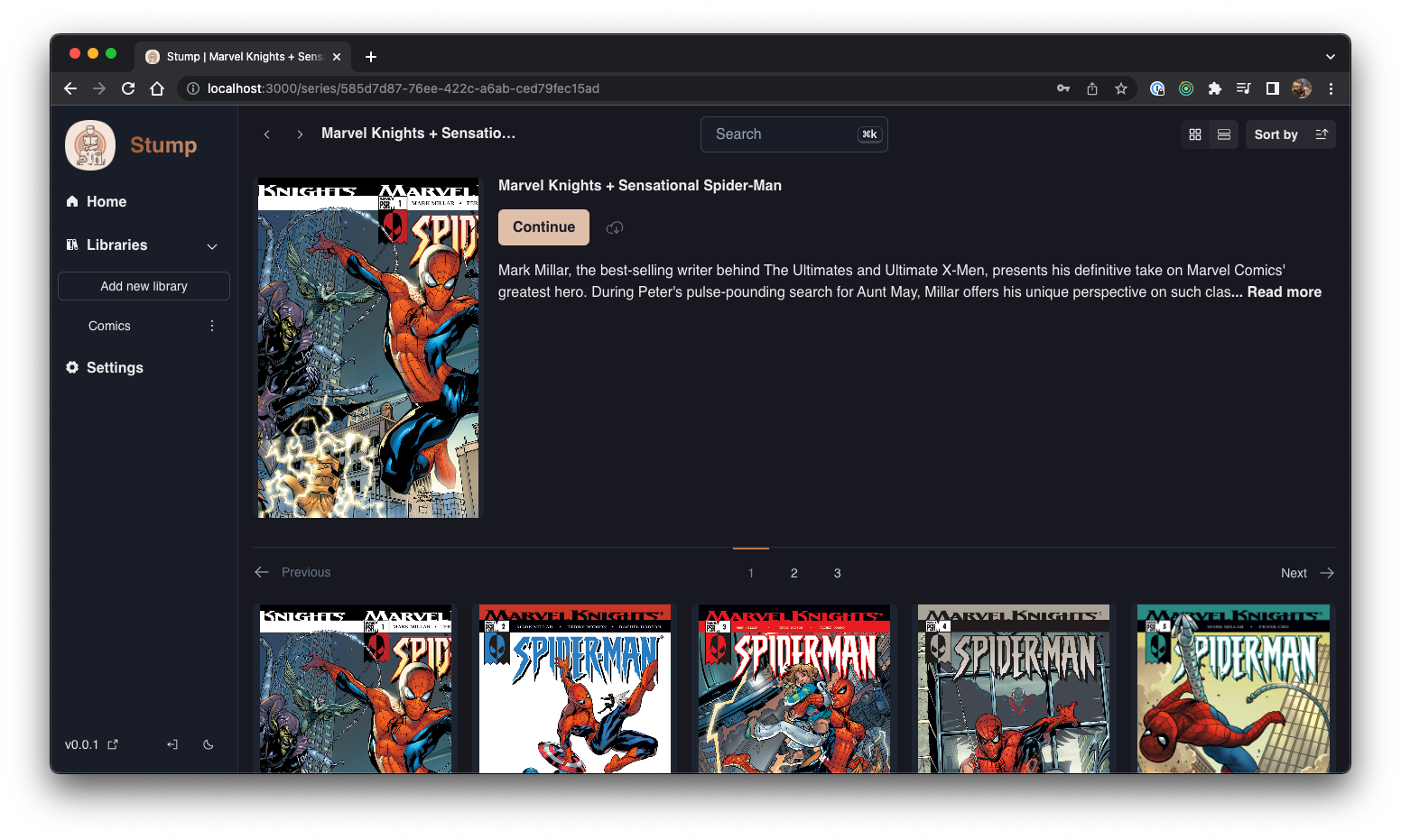Go to Home in the sidebar

pyautogui.click(x=97, y=201)
